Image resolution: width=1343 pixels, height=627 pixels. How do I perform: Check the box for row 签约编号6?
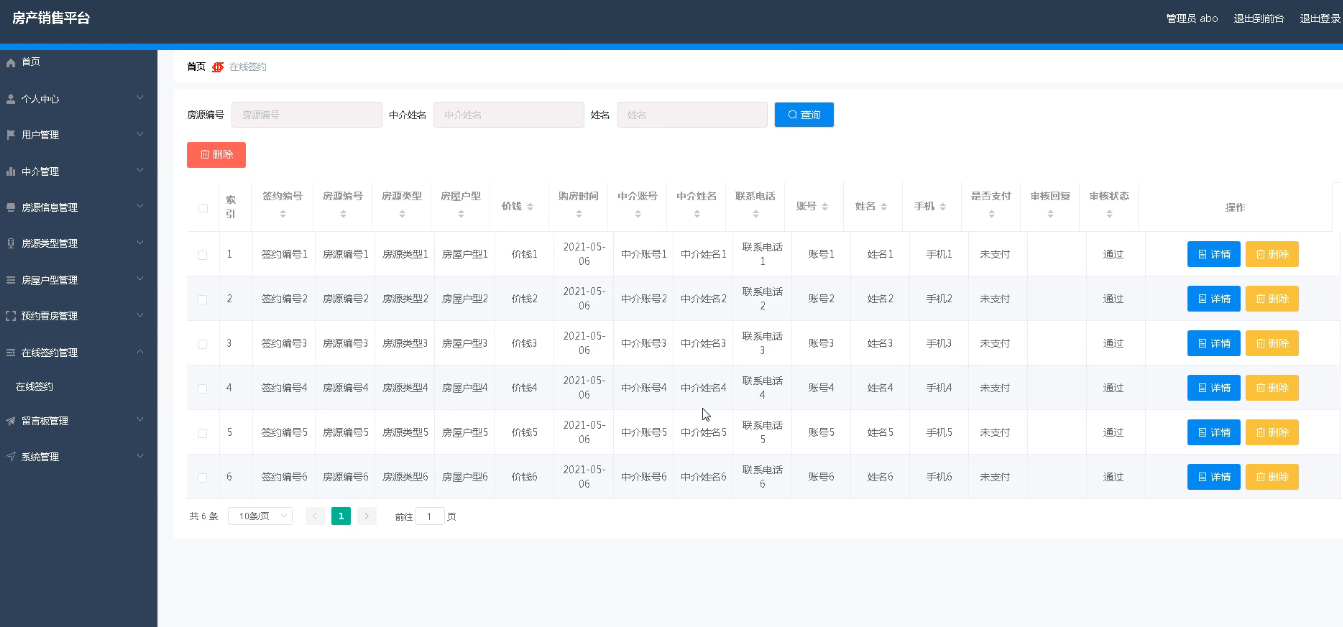(203, 478)
